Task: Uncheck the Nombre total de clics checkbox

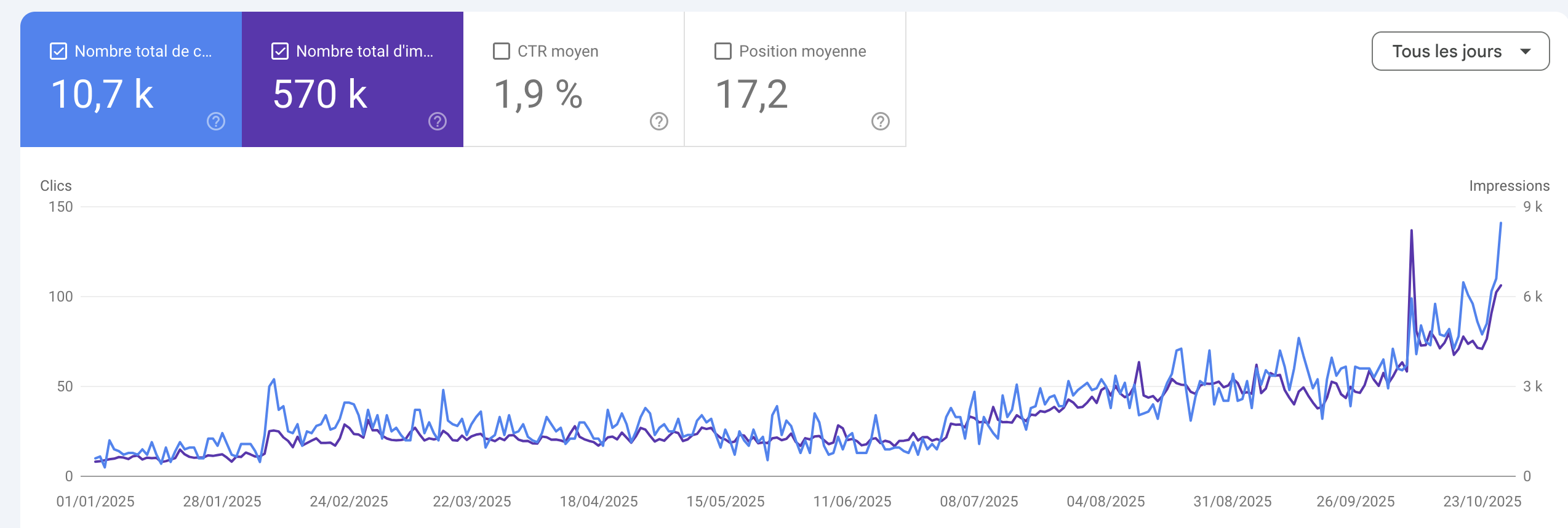Action: (x=58, y=51)
